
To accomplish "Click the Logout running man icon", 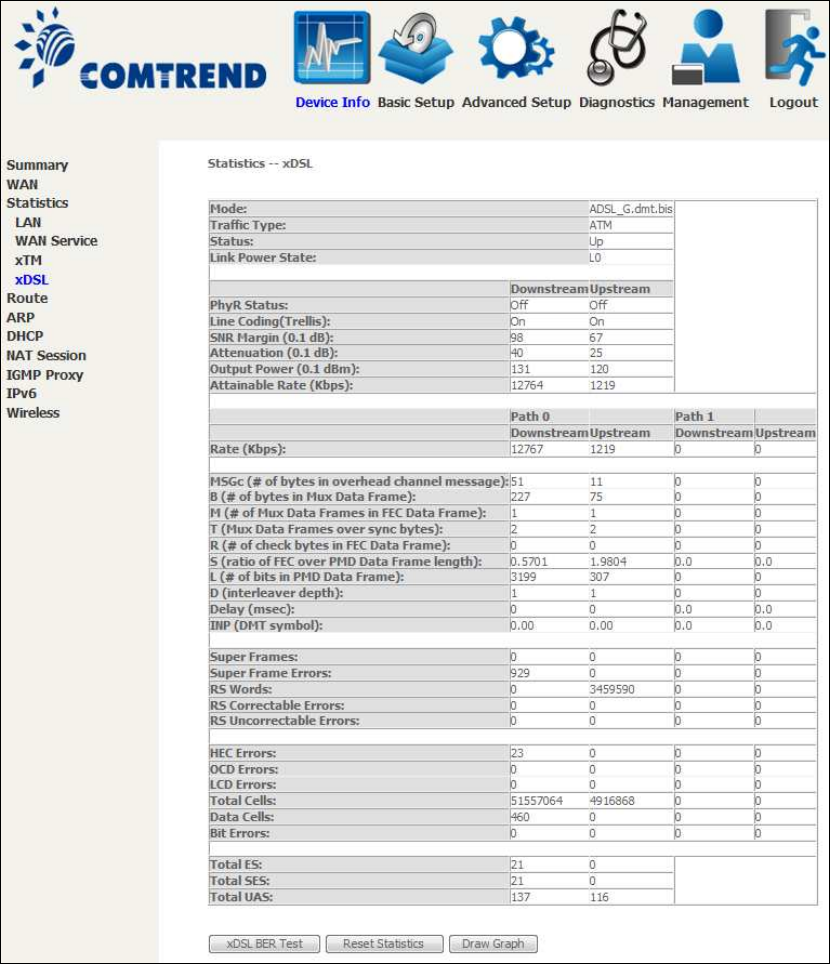I will (x=793, y=47).
